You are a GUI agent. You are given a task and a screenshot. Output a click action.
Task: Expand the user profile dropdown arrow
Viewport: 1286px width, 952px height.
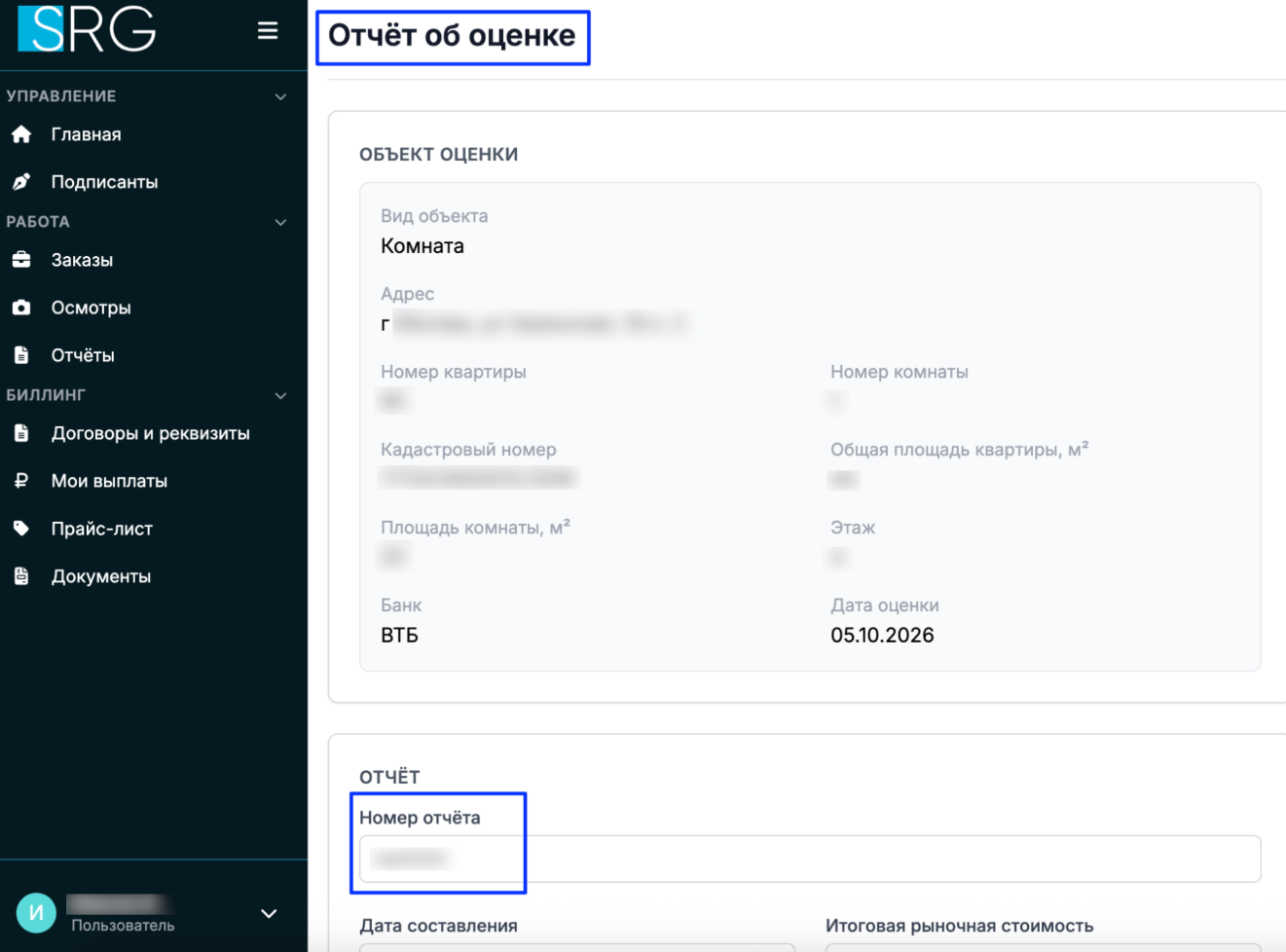tap(269, 913)
